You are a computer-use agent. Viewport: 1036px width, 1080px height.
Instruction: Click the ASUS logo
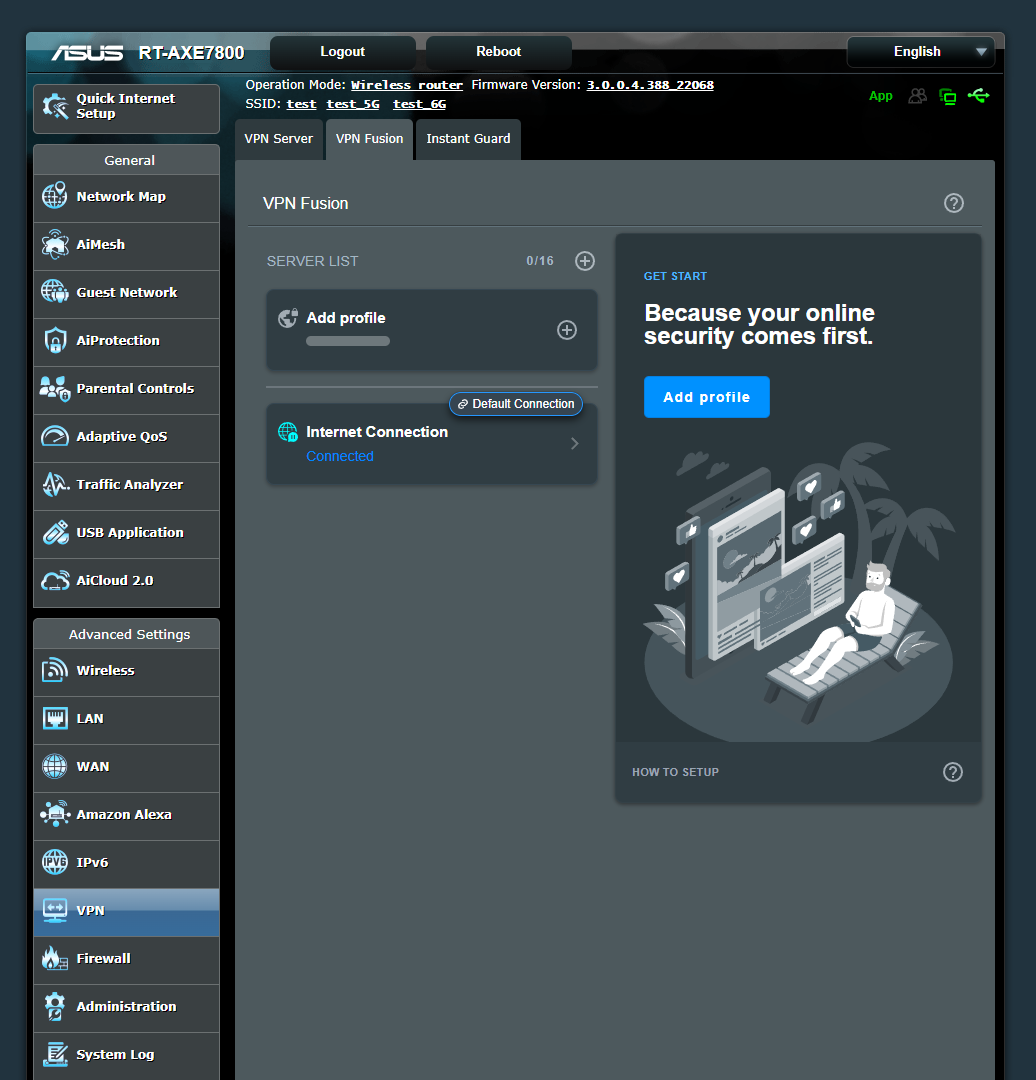[87, 53]
